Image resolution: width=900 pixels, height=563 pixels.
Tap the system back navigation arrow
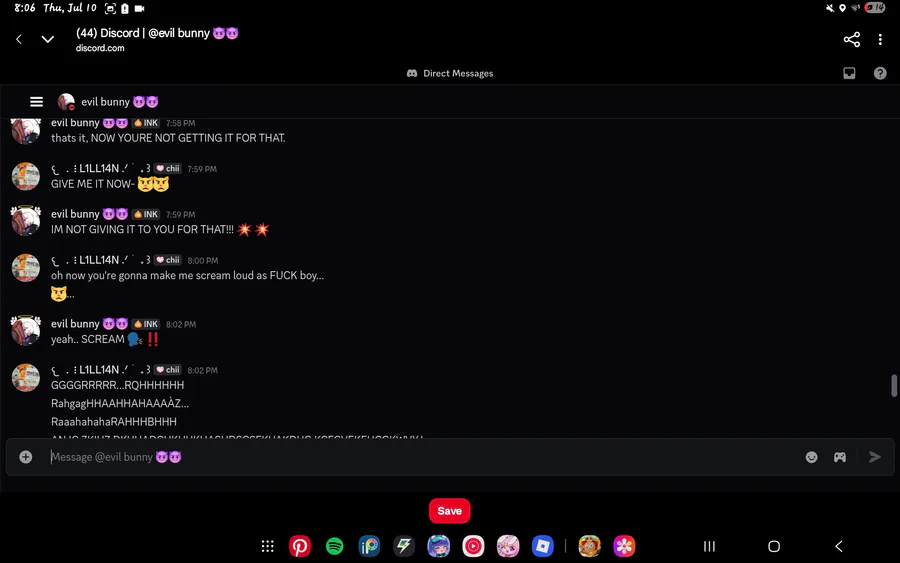(839, 546)
